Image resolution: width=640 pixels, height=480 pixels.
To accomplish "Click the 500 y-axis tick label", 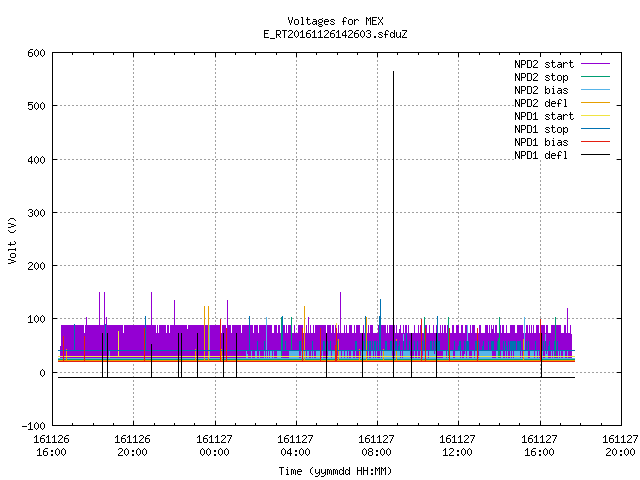I will (x=37, y=107).
